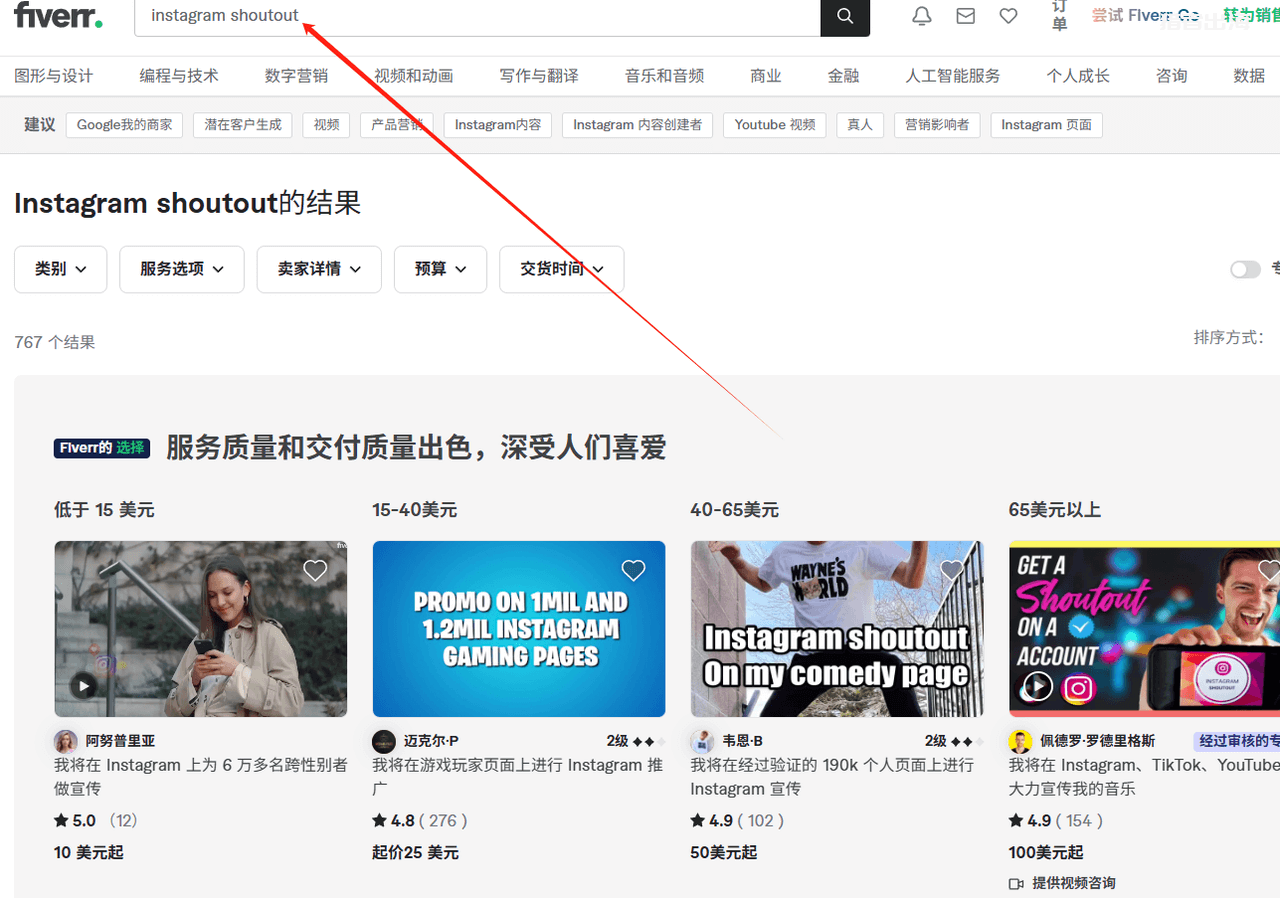
Task: Click the 4.8 (276) rating
Action: [420, 821]
